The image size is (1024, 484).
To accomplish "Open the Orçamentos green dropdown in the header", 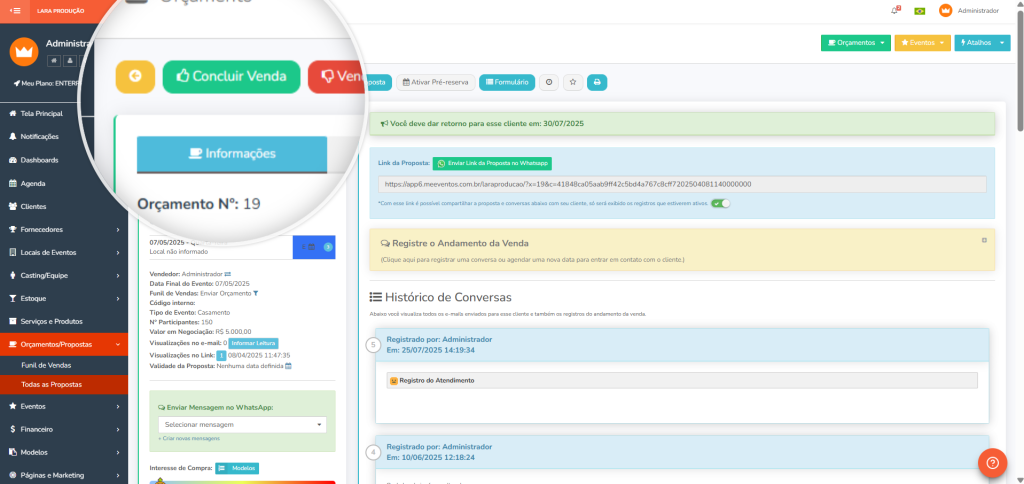I will click(x=856, y=42).
